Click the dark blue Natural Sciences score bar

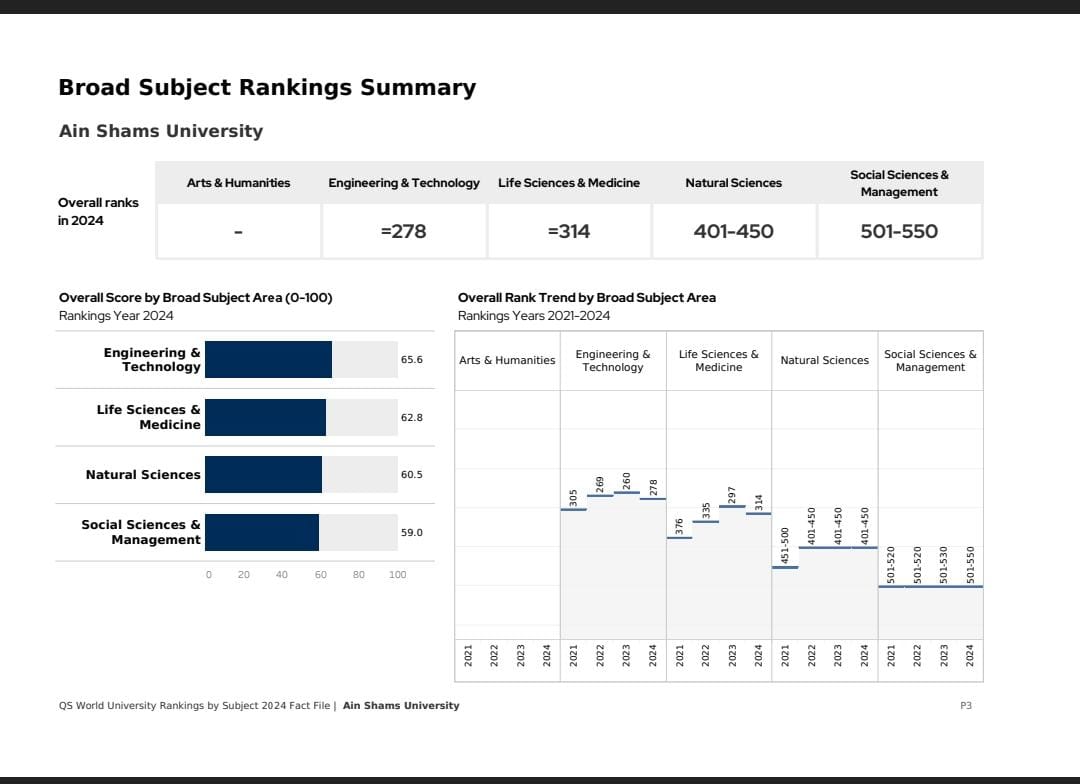click(x=263, y=474)
